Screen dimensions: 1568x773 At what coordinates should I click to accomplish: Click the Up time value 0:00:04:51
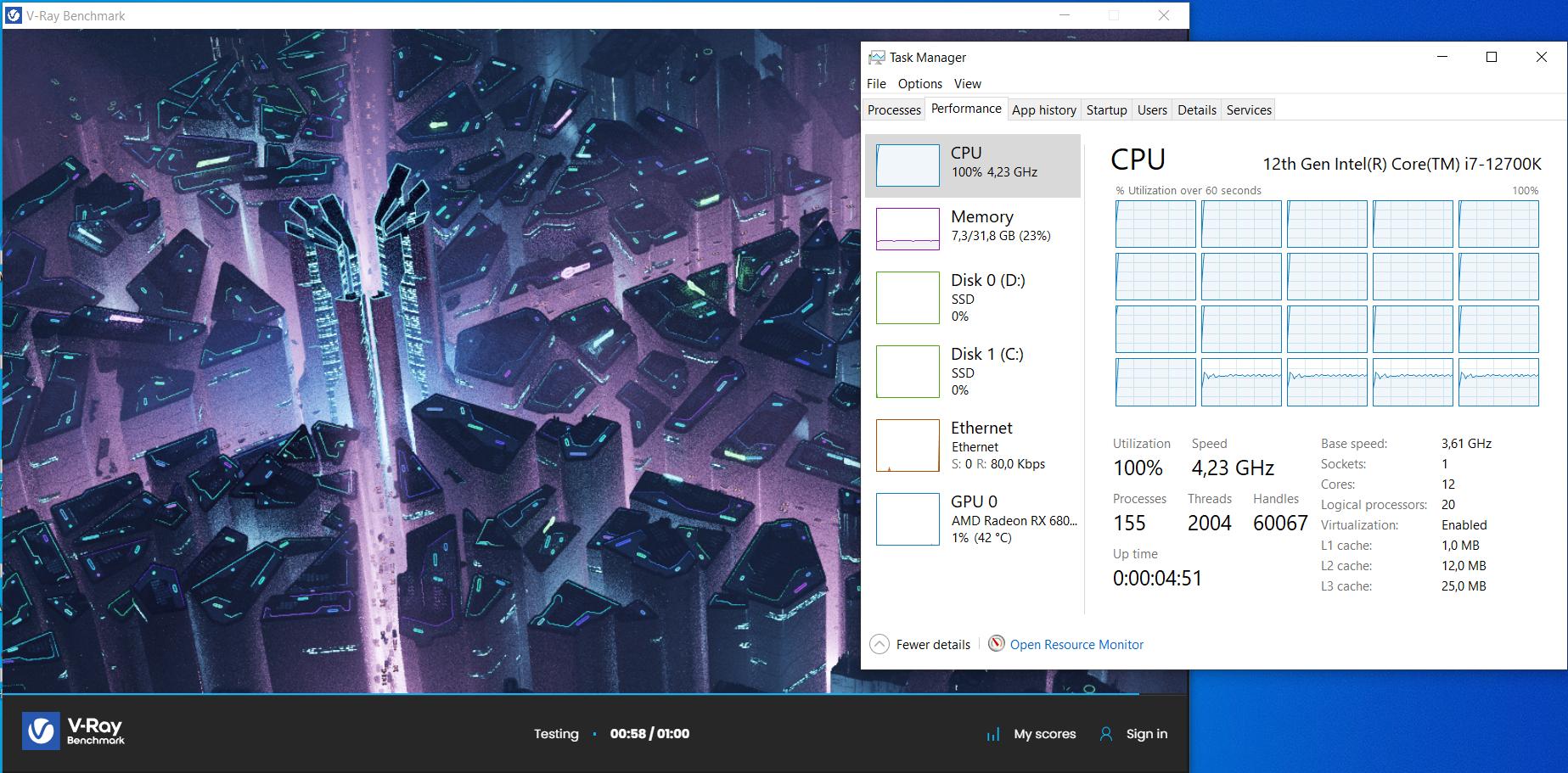1157,579
